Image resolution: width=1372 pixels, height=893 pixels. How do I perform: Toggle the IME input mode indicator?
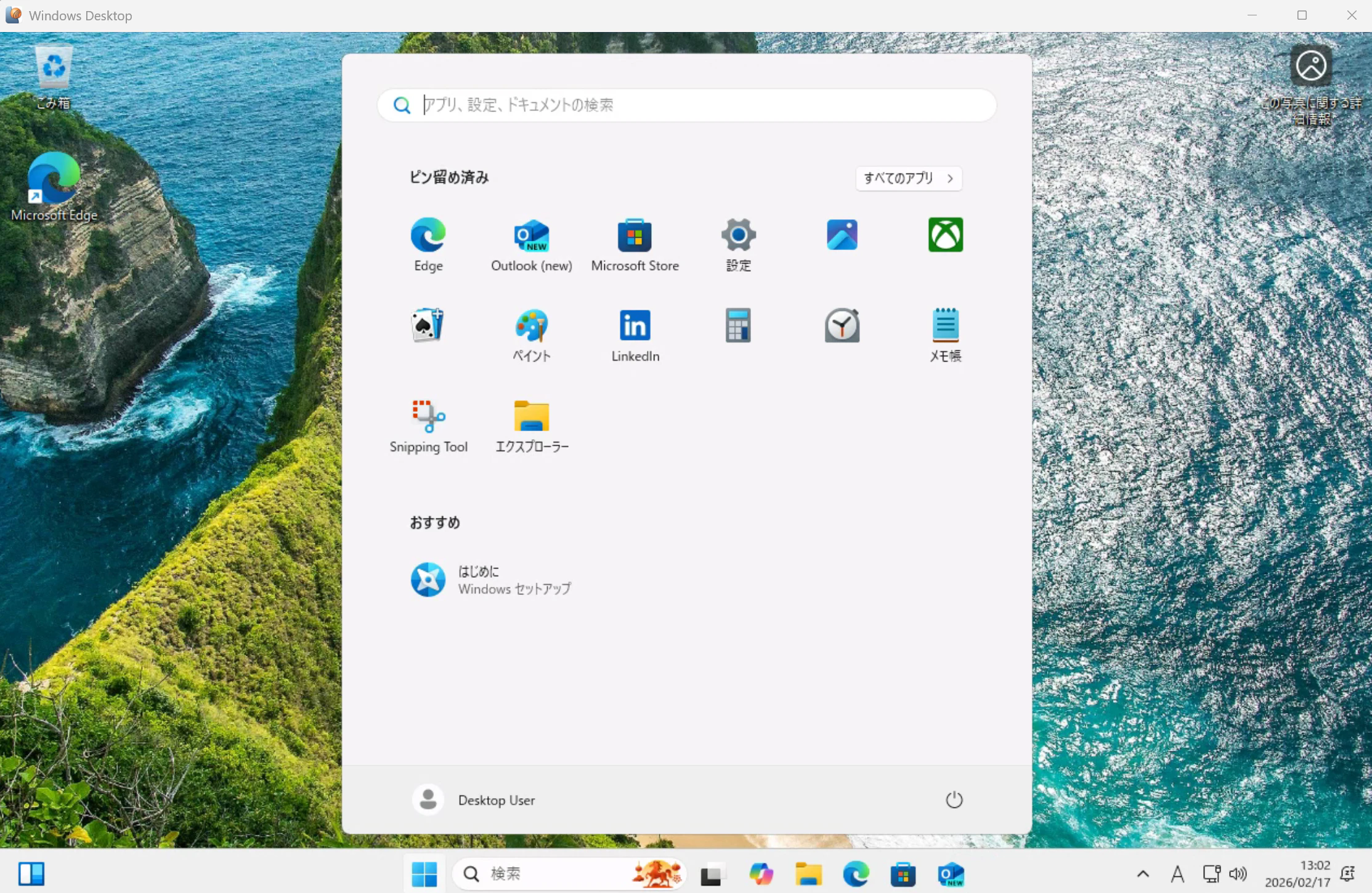pos(1177,873)
